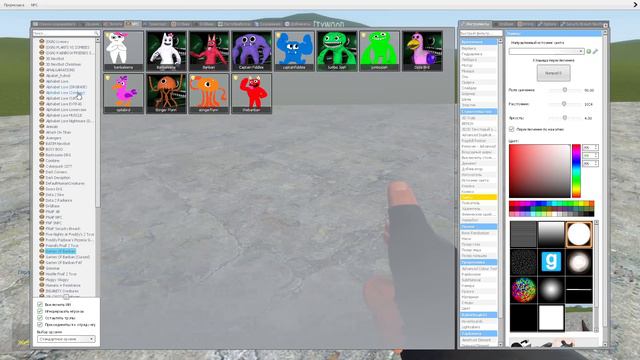Viewport: 640px width, 360px height.
Task: Collapse the 'Позирование' tool category
Action: coord(478,226)
